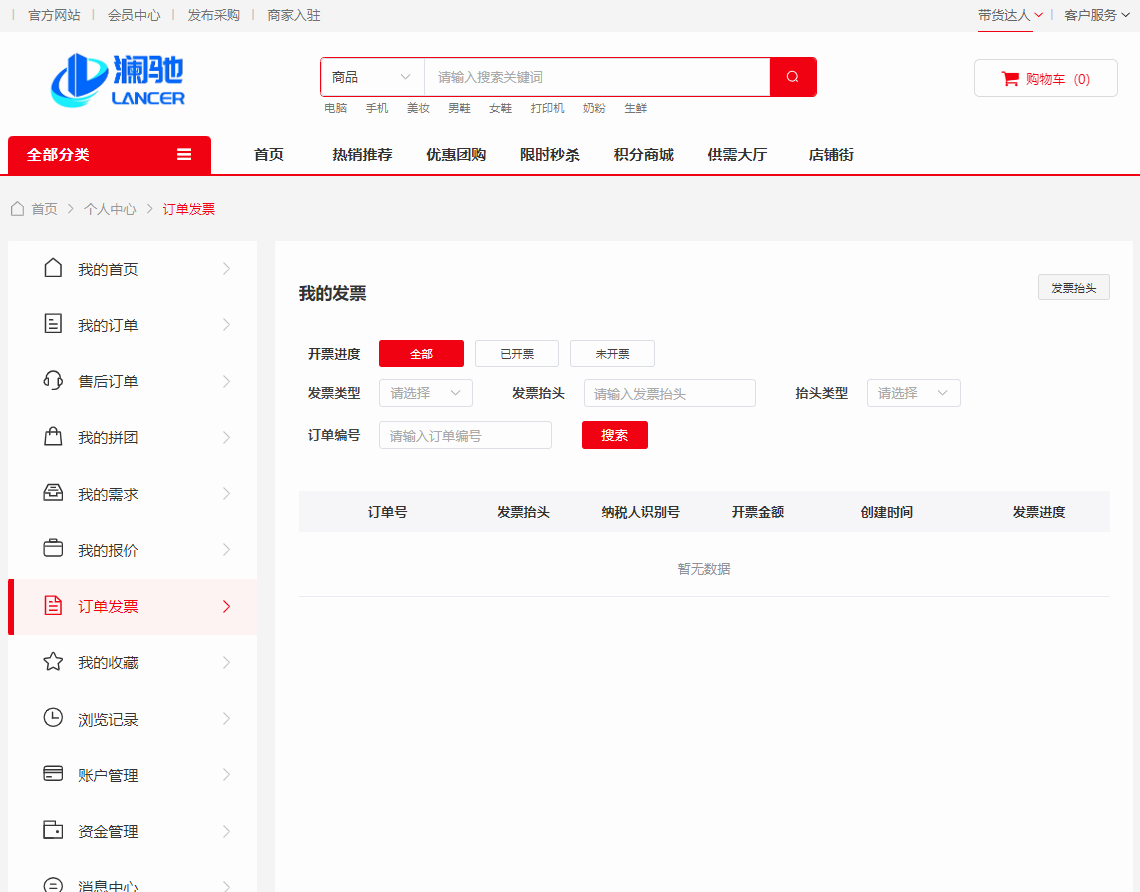Filter invoices by 已开票 status

click(517, 354)
